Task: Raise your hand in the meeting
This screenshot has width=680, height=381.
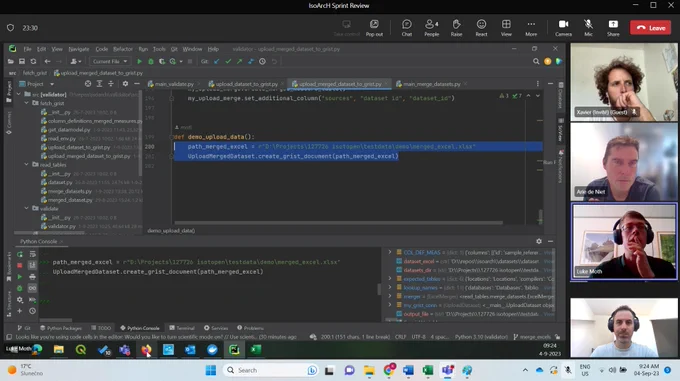Action: click(456, 28)
